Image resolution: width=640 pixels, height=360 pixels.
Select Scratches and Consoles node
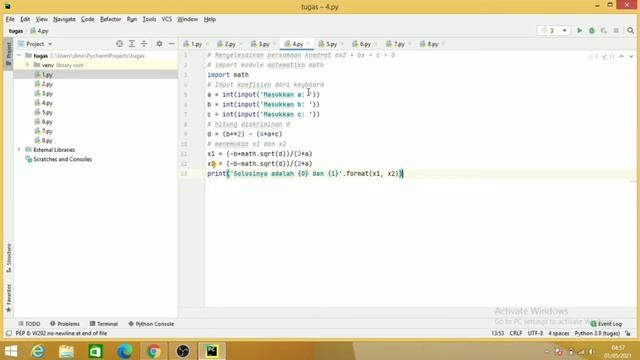[x=58, y=159]
